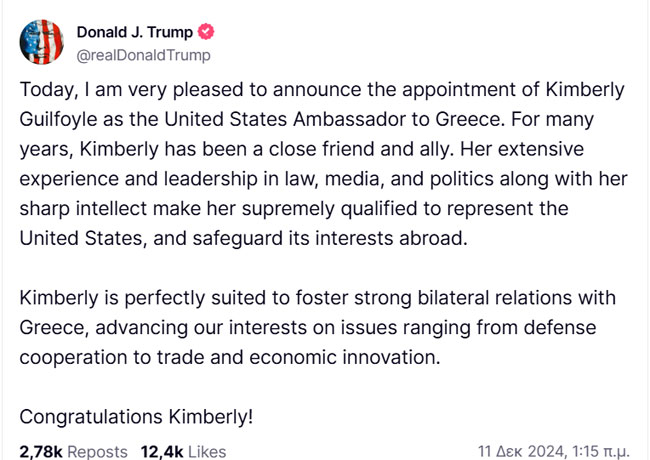Click the red verified badge icon
Image resolution: width=650 pixels, height=460 pixels.
tap(206, 32)
